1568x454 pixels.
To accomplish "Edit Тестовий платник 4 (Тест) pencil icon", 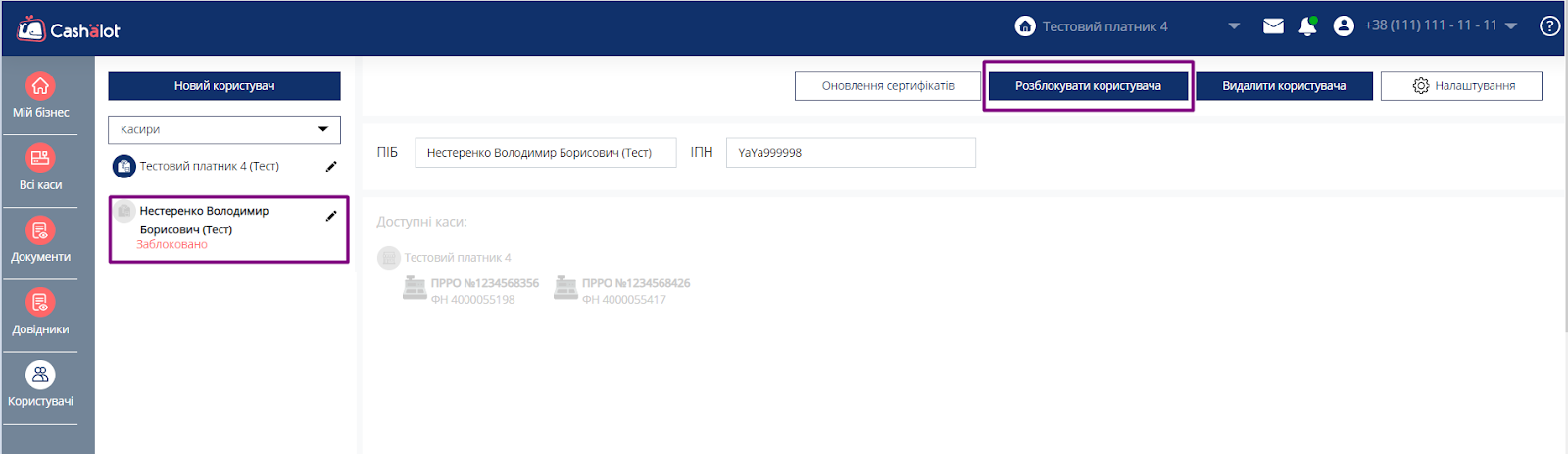I will [331, 167].
